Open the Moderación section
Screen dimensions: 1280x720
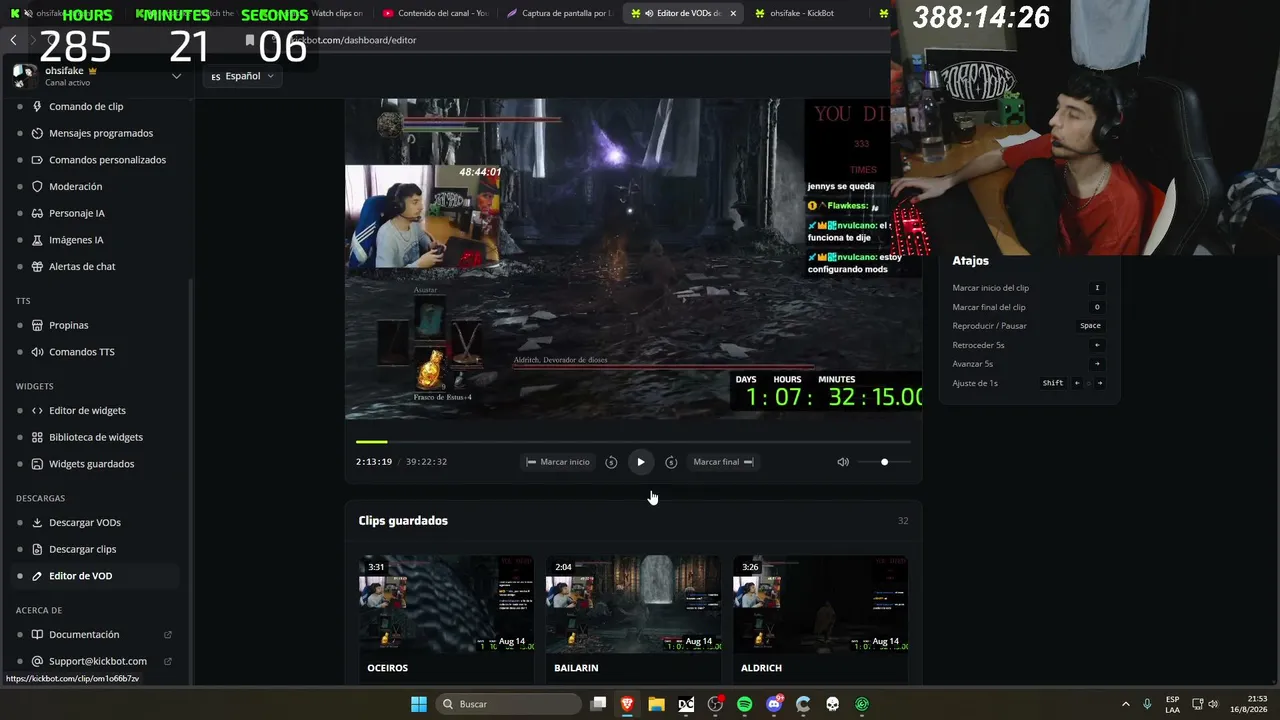click(75, 187)
